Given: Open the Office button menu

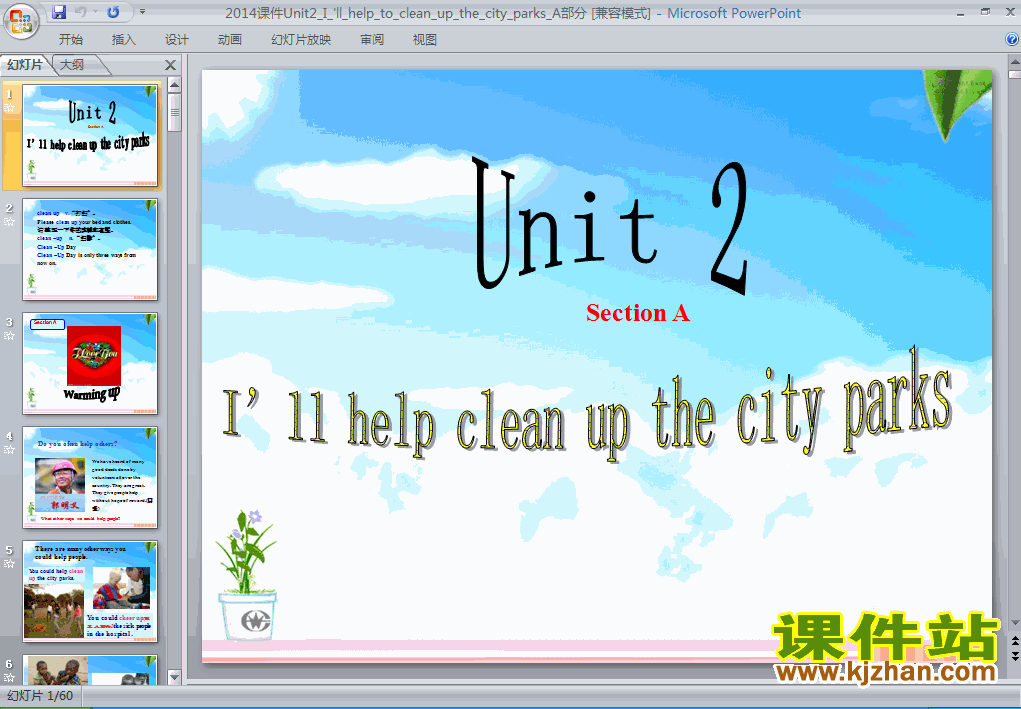Looking at the screenshot, I should (21, 21).
